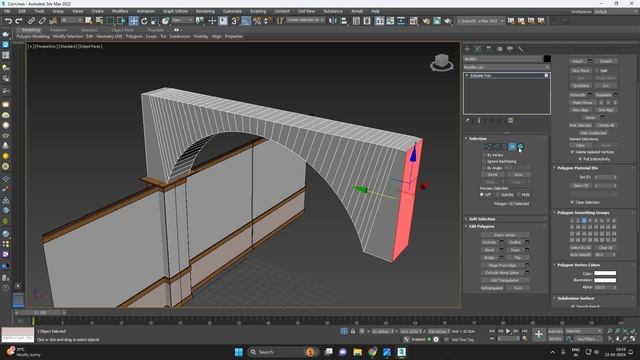Toggle the Full Interactivity checkbox

(580, 159)
